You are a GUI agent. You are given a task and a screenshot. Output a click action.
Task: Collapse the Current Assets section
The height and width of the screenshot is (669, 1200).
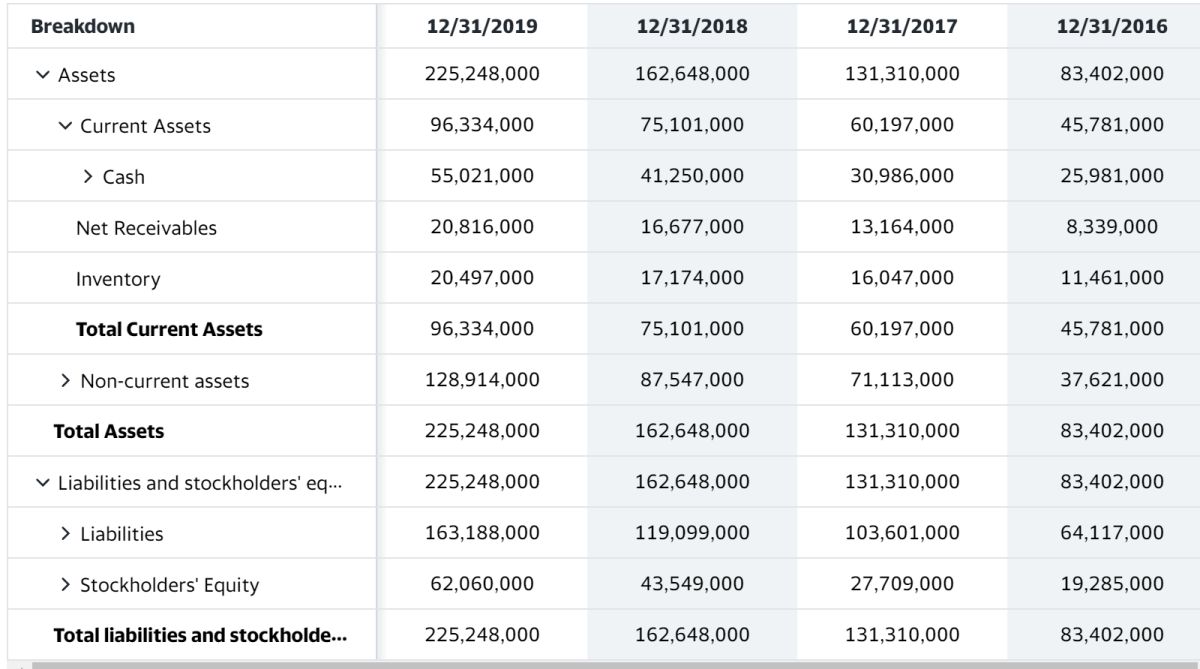[x=65, y=126]
